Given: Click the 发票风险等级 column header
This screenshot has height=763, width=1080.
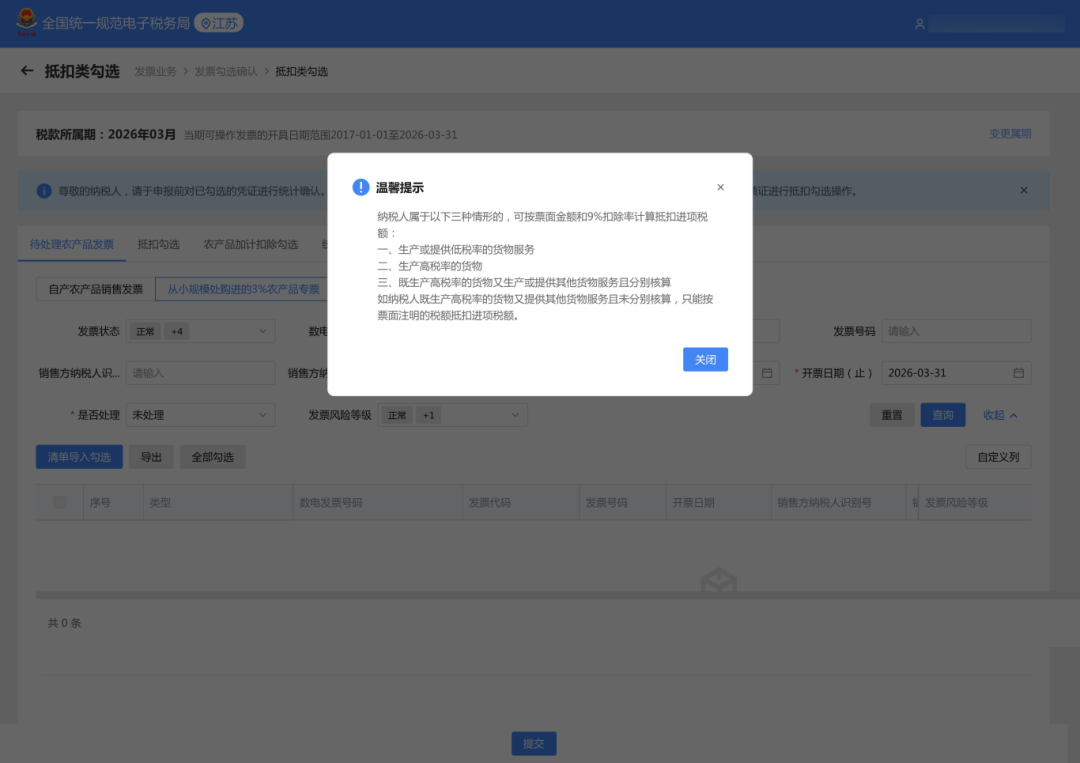Looking at the screenshot, I should (975, 503).
